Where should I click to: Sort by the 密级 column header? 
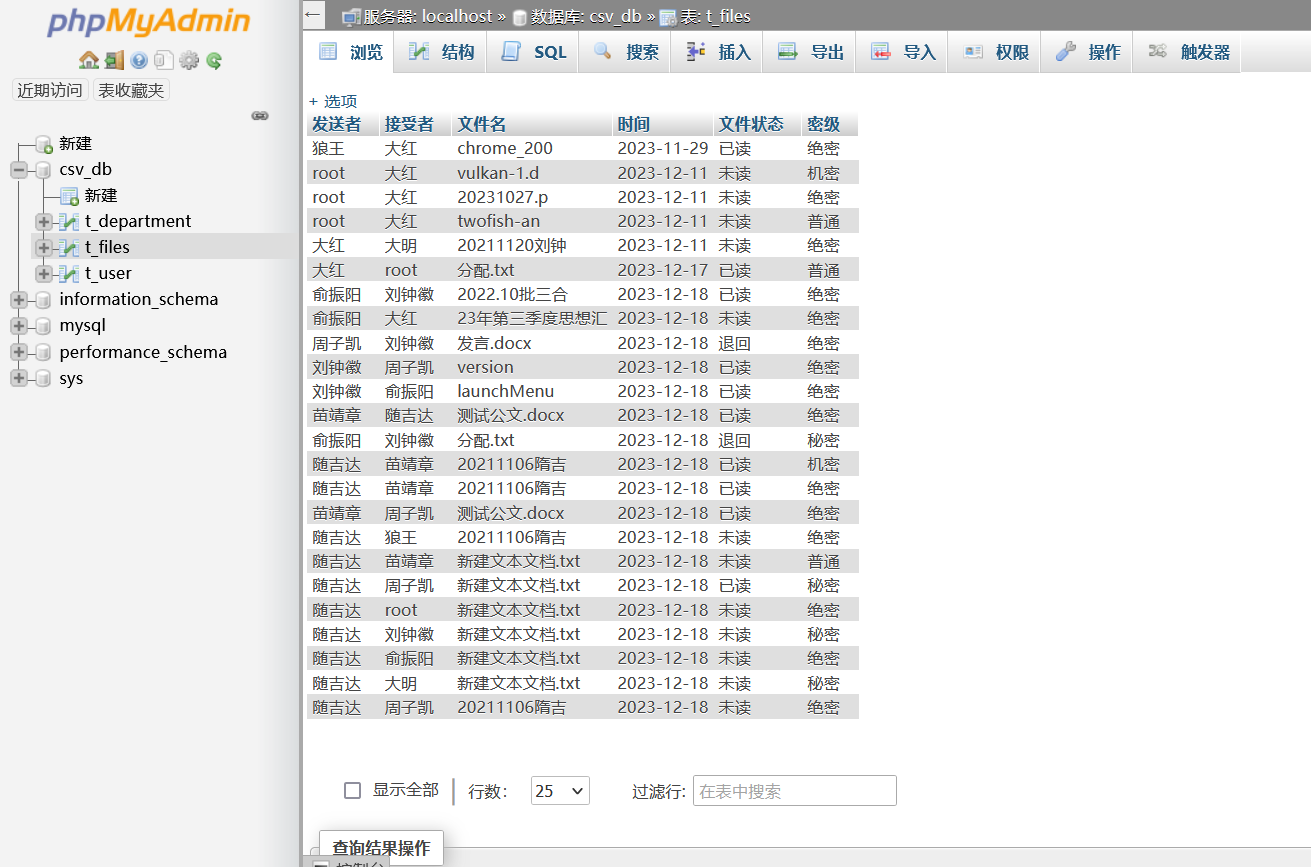[824, 124]
